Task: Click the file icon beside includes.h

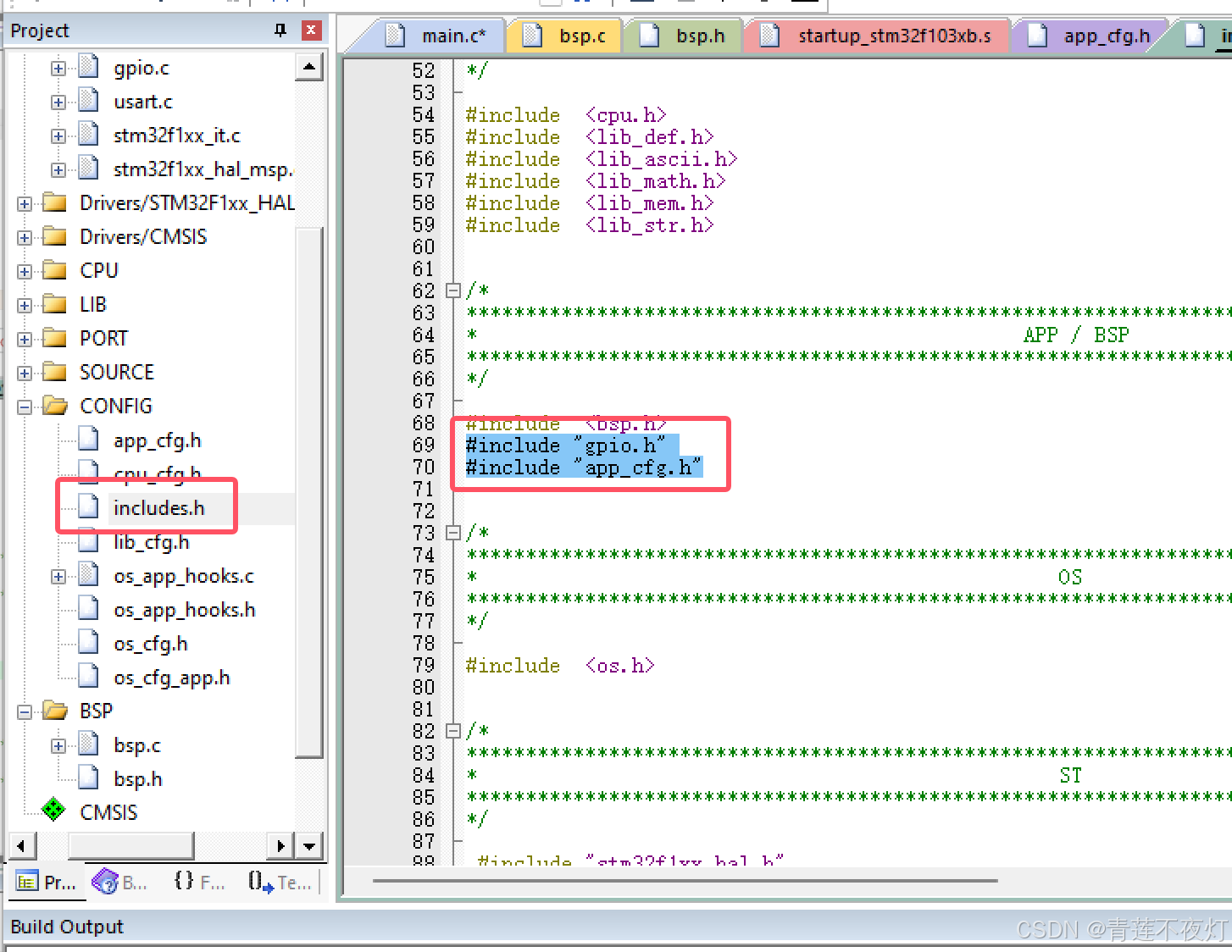Action: tap(88, 506)
